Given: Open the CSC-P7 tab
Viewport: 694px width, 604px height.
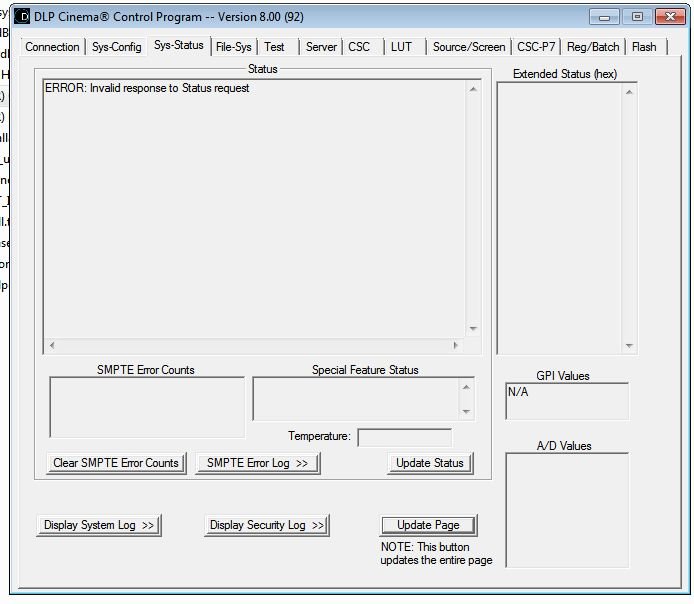Looking at the screenshot, I should tap(536, 47).
